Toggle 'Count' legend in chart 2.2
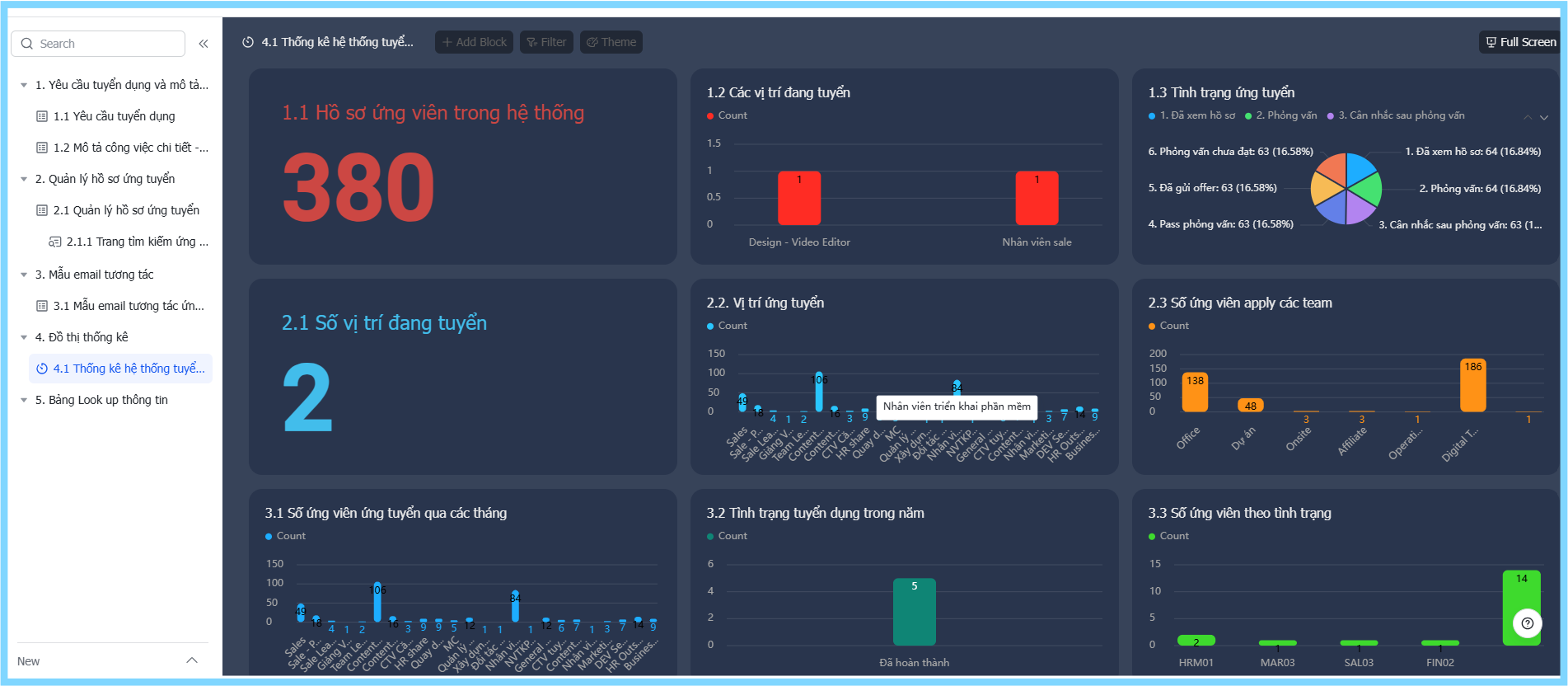 coord(727,326)
